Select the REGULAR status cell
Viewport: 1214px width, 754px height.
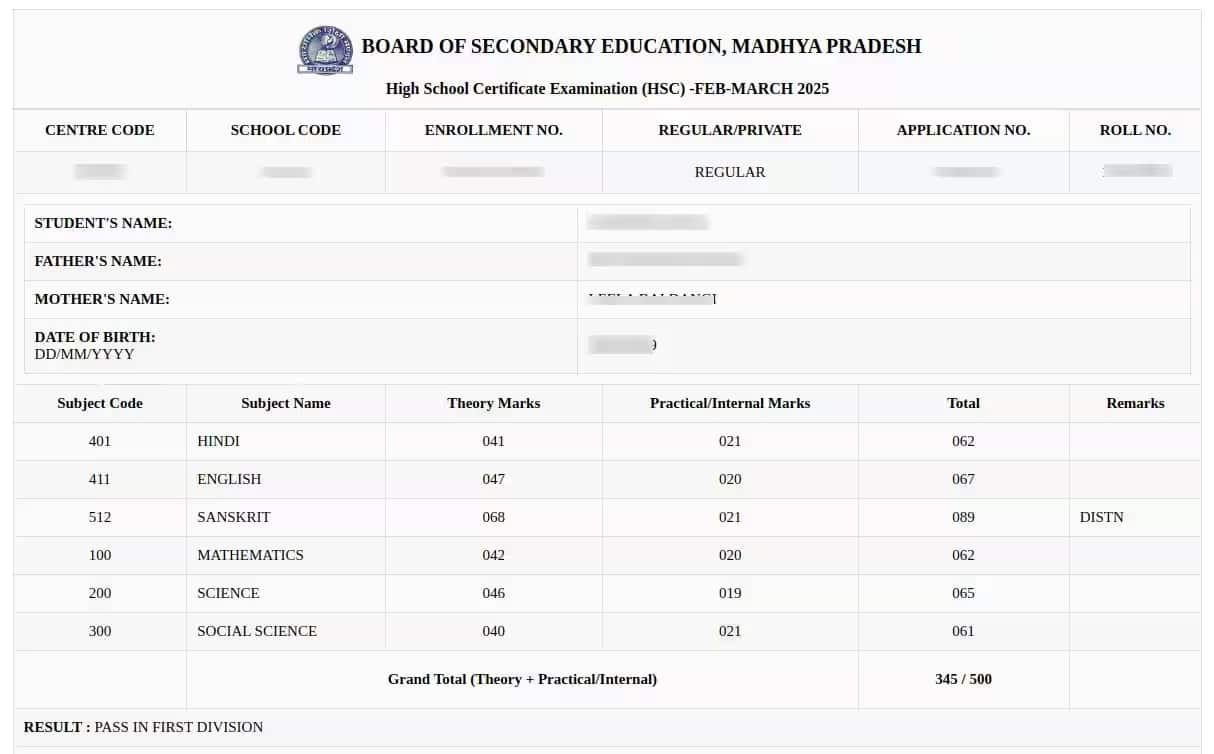coord(730,171)
